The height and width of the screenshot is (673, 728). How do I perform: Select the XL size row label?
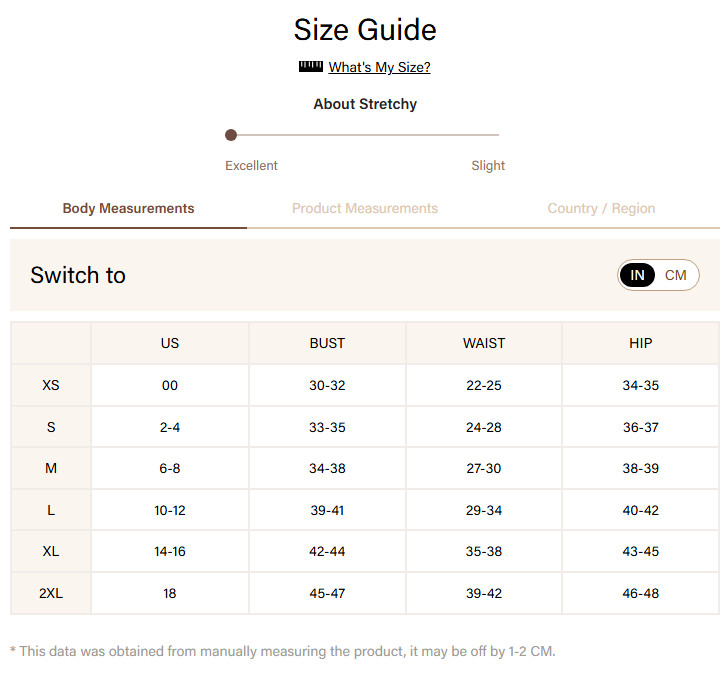[51, 551]
